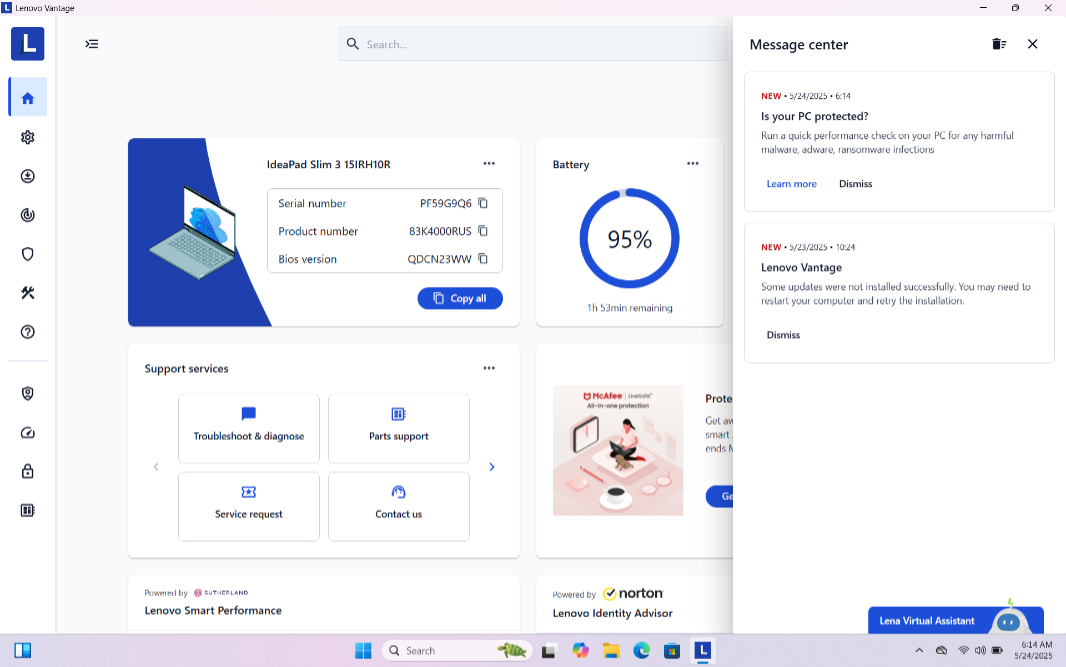Open Task View on taskbar
1066x667 pixels.
549,651
